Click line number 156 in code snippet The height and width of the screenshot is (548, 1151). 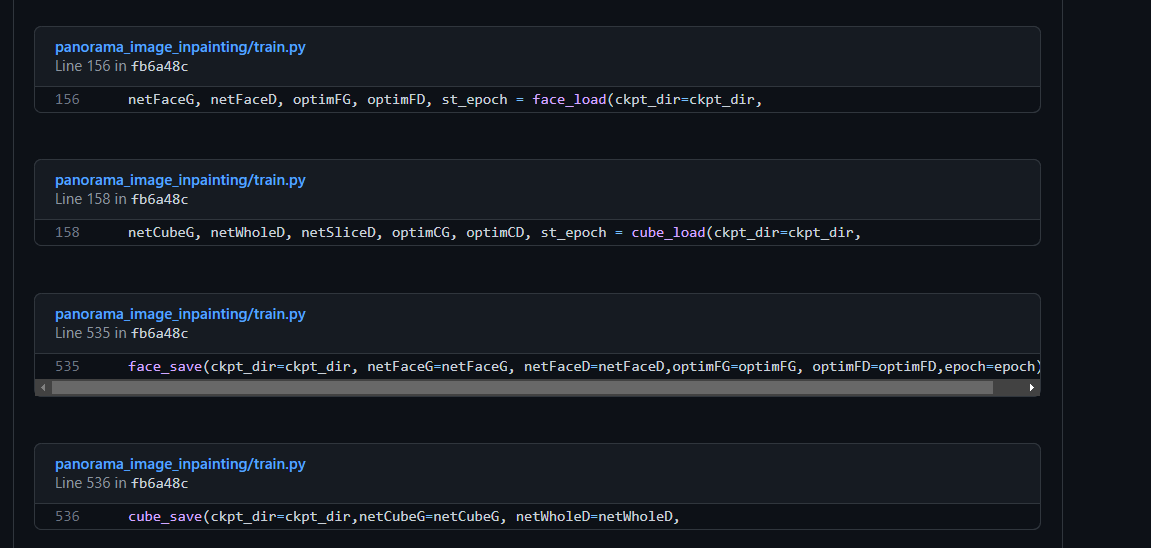pyautogui.click(x=68, y=99)
